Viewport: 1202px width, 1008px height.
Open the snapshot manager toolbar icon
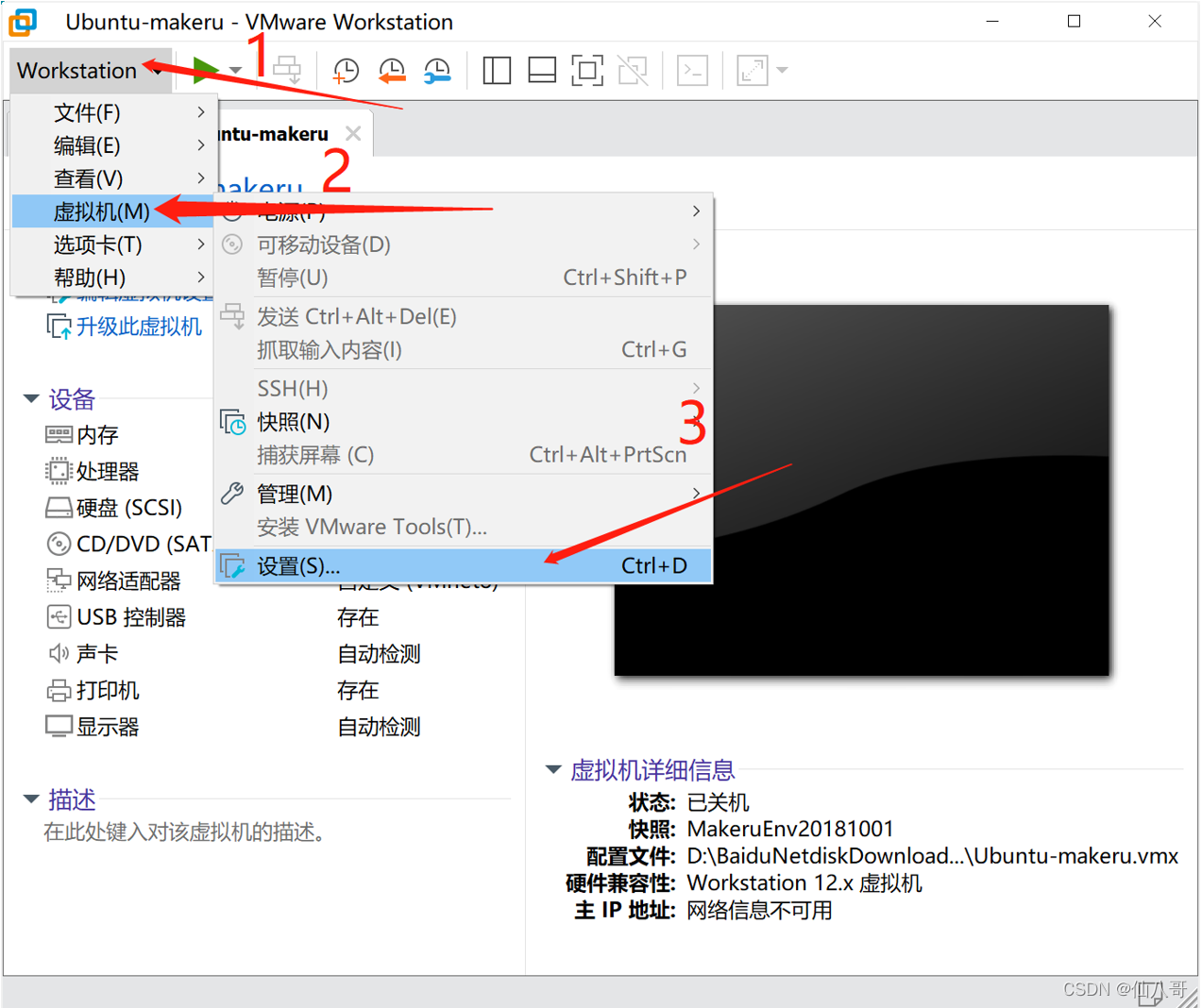[436, 71]
